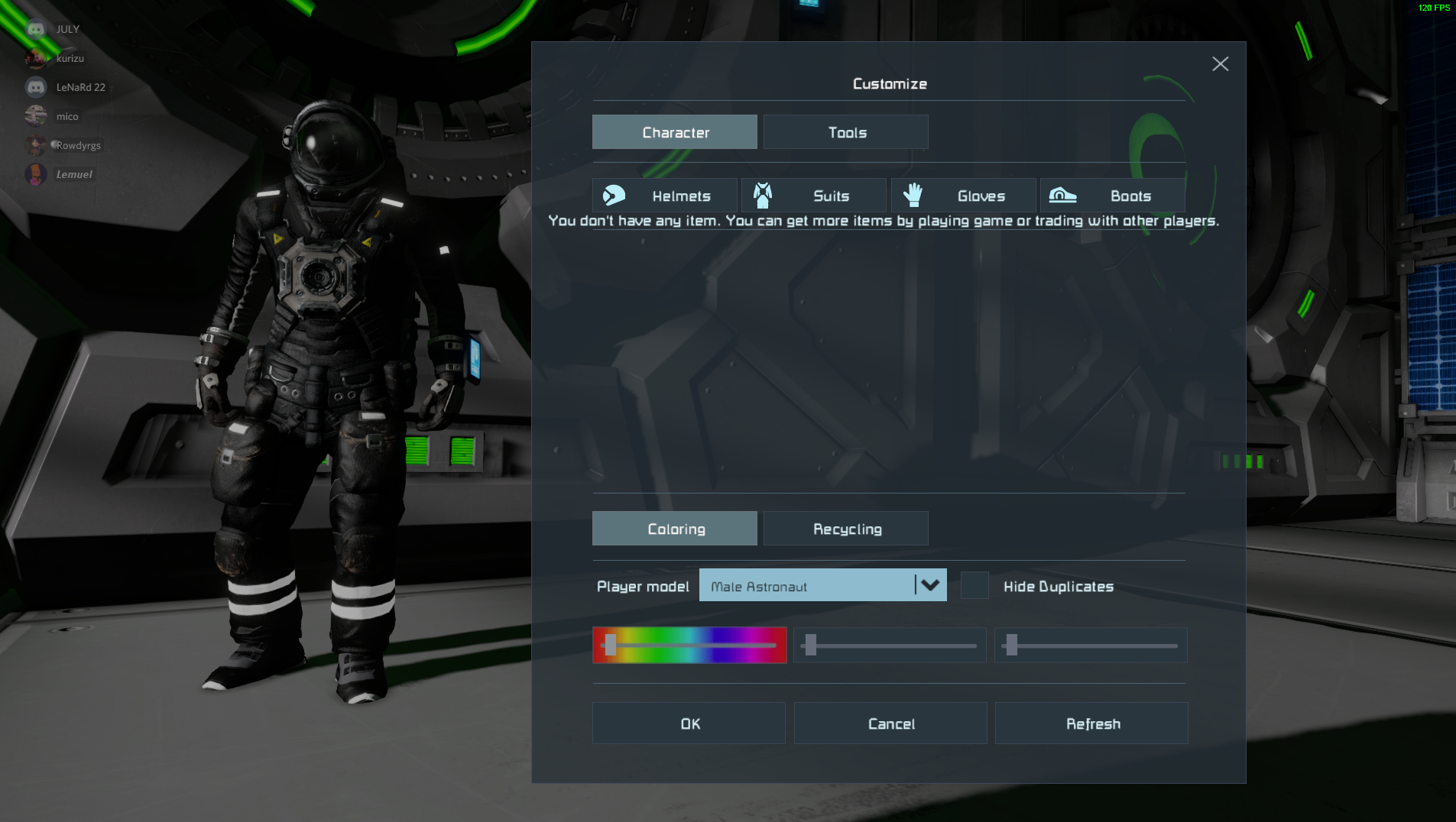Open the Suits category icon
The height and width of the screenshot is (822, 1456).
point(762,196)
